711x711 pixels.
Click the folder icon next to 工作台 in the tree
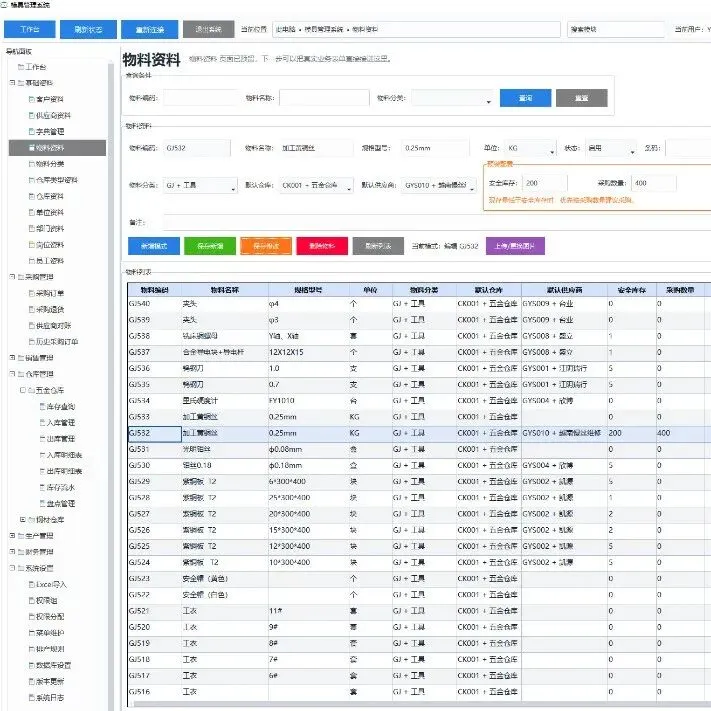(x=21, y=67)
